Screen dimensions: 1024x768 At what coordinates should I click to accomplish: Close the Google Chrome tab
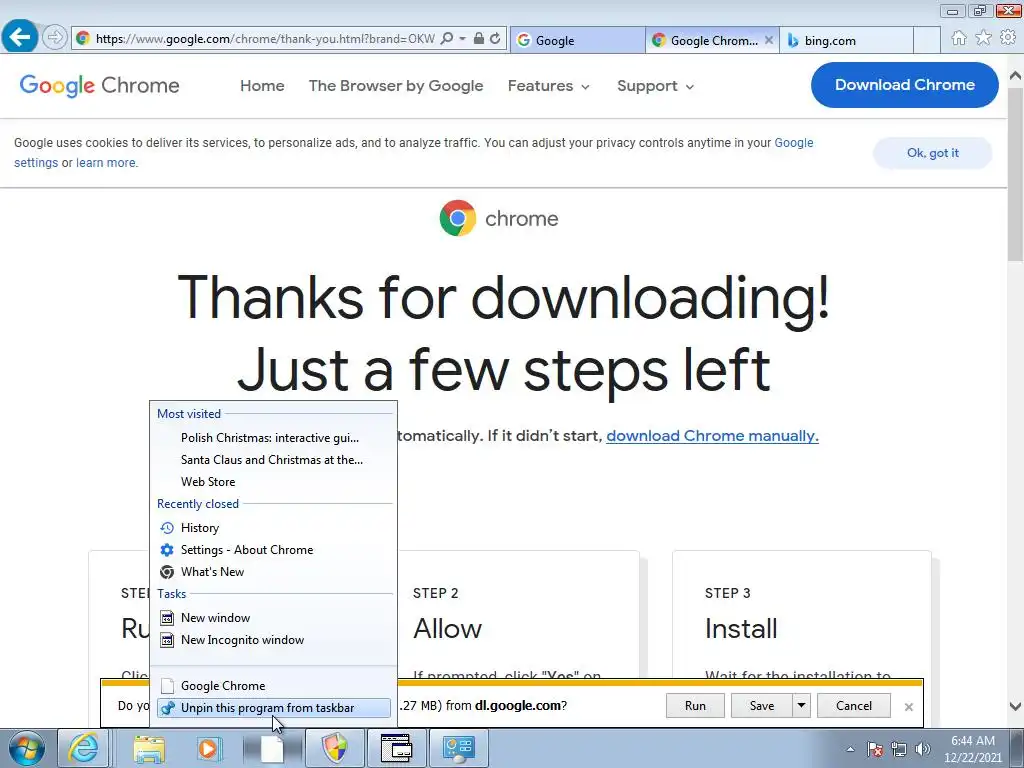pos(769,40)
